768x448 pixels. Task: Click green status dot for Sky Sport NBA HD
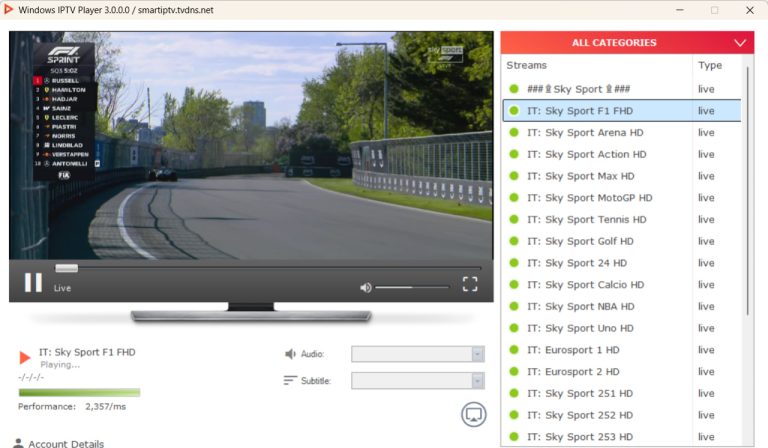[x=514, y=306]
